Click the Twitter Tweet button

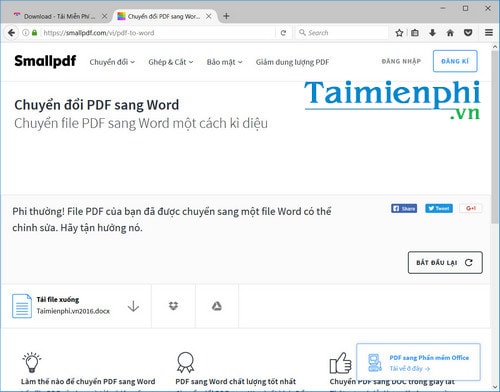(x=439, y=208)
